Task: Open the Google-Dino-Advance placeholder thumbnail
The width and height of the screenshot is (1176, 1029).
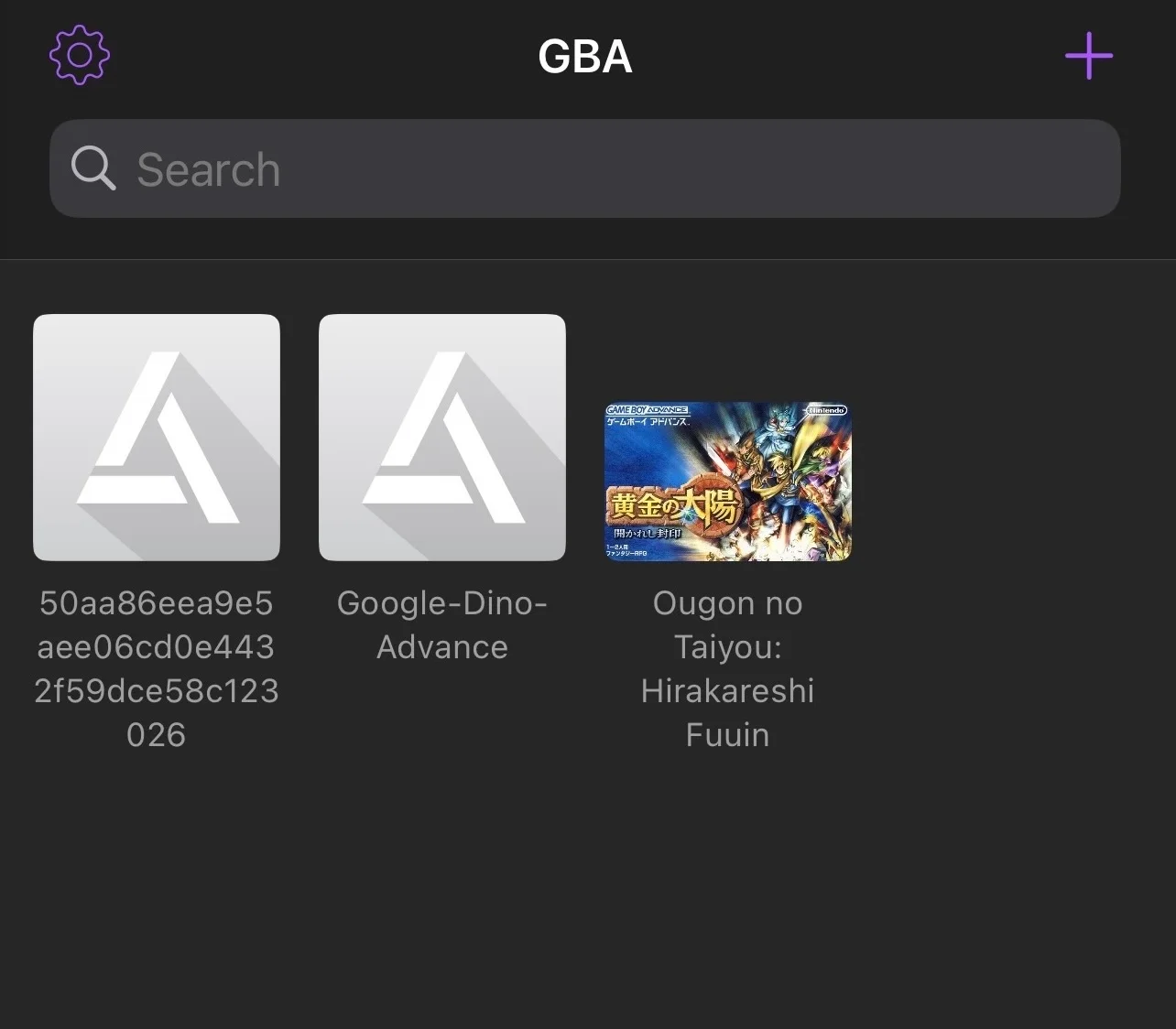Action: click(x=442, y=438)
